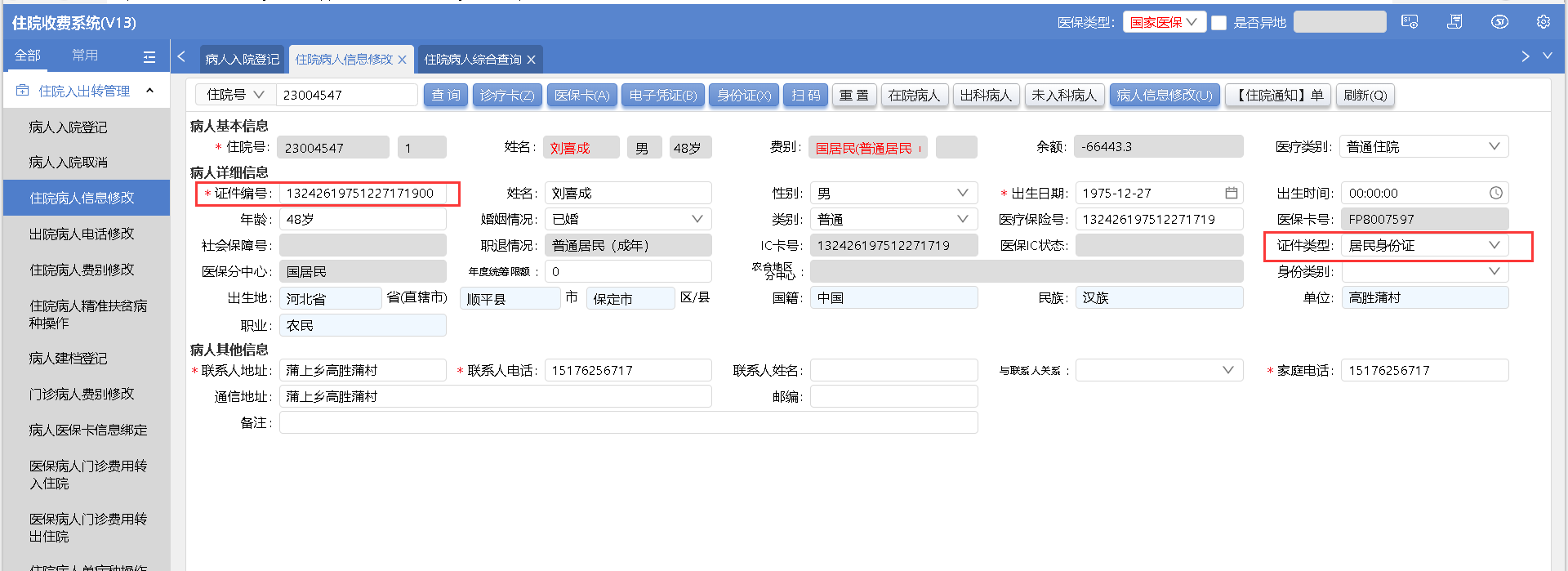The image size is (1568, 571).
Task: Open 医保病人门诊费用转出住院 in sidebar
Action: click(87, 528)
